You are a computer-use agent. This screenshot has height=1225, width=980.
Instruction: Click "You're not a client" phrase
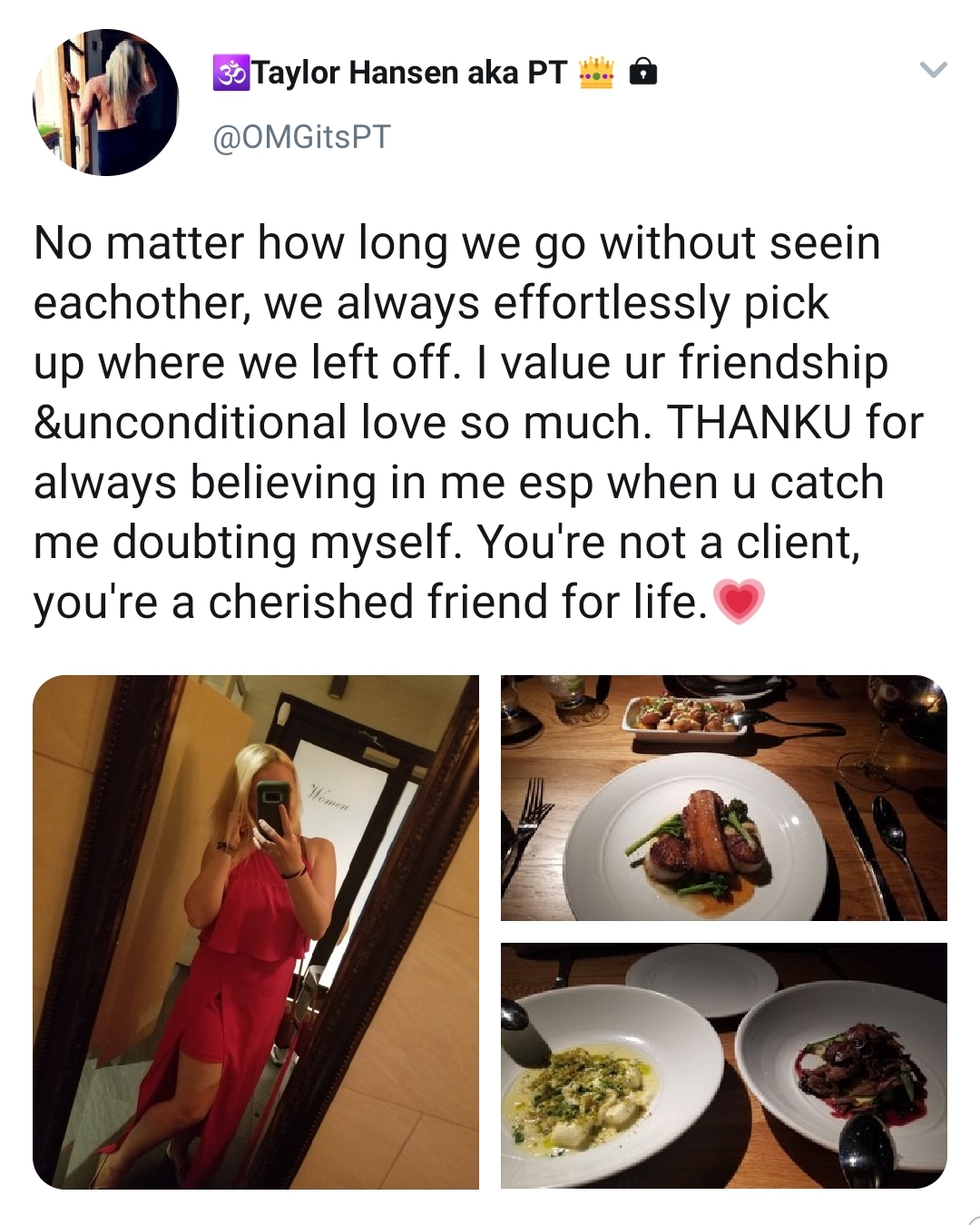668,543
